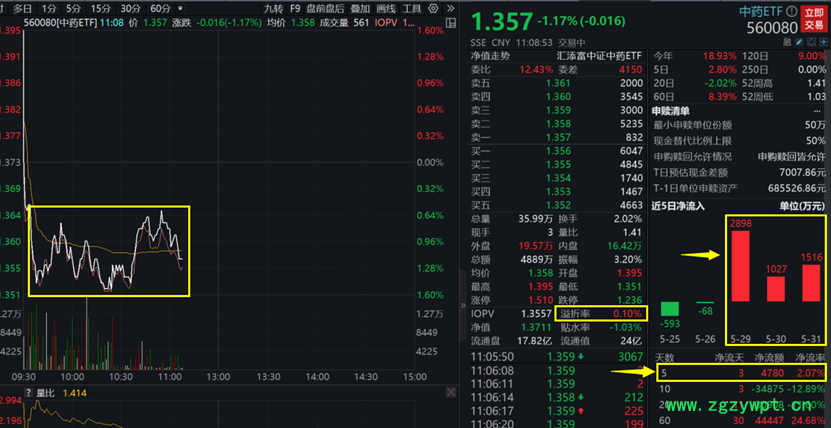831x428 pixels.
Task: Select the 15分 timeframe tab
Action: (101, 8)
